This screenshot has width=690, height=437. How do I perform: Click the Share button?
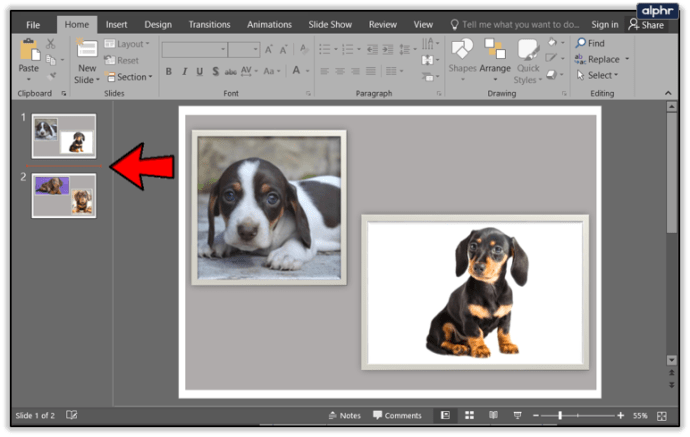(652, 24)
